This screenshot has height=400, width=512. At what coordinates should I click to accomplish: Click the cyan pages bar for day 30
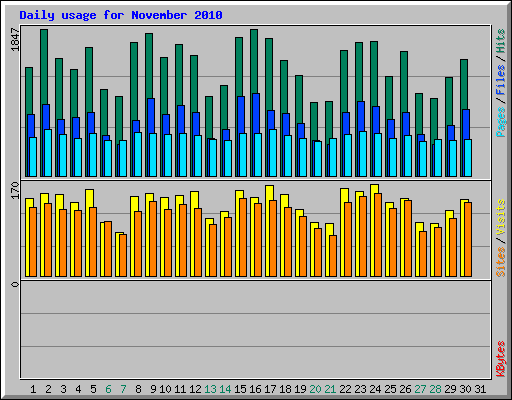468,158
